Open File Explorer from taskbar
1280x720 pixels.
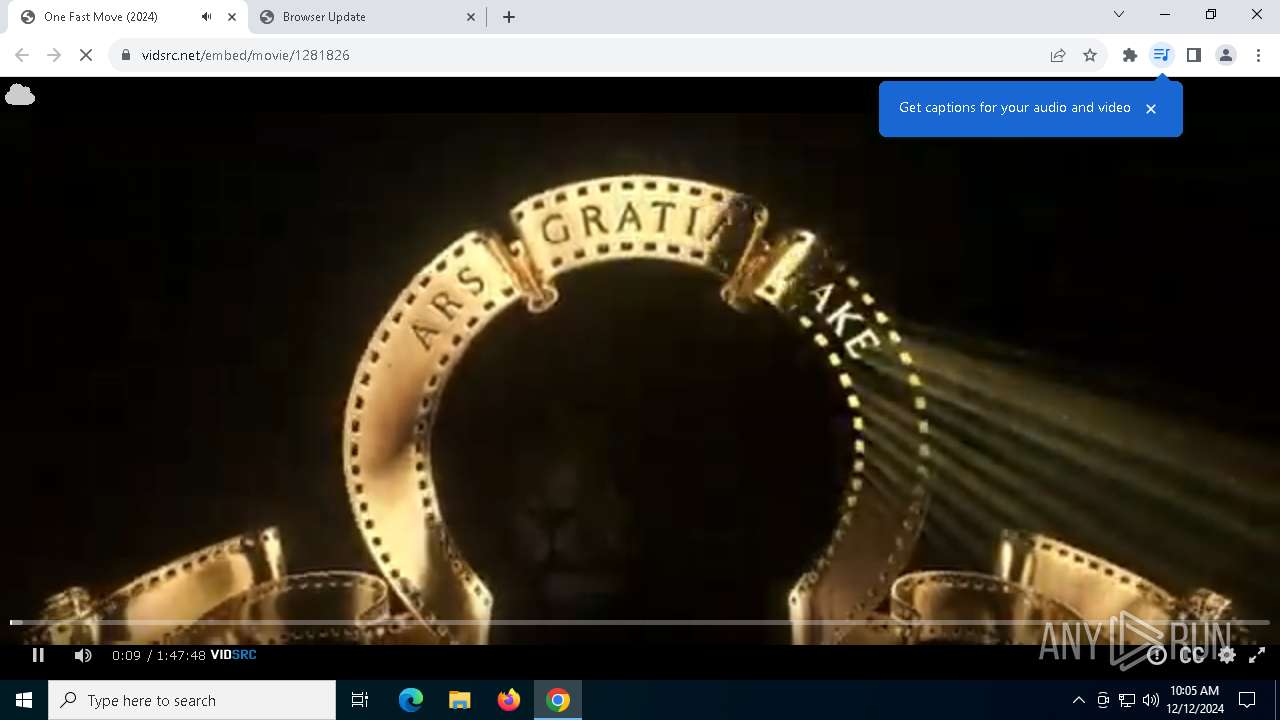pyautogui.click(x=460, y=700)
